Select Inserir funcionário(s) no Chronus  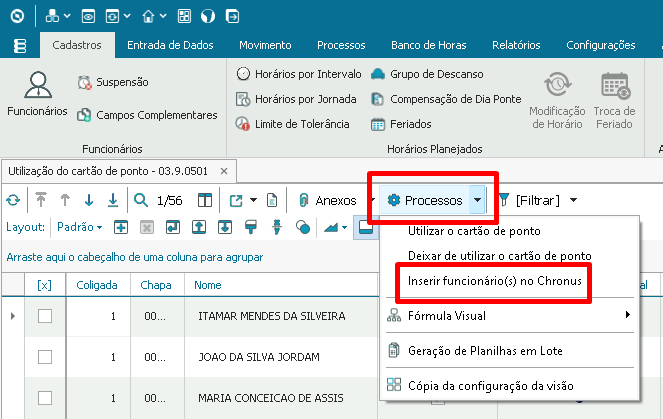pyautogui.click(x=495, y=281)
